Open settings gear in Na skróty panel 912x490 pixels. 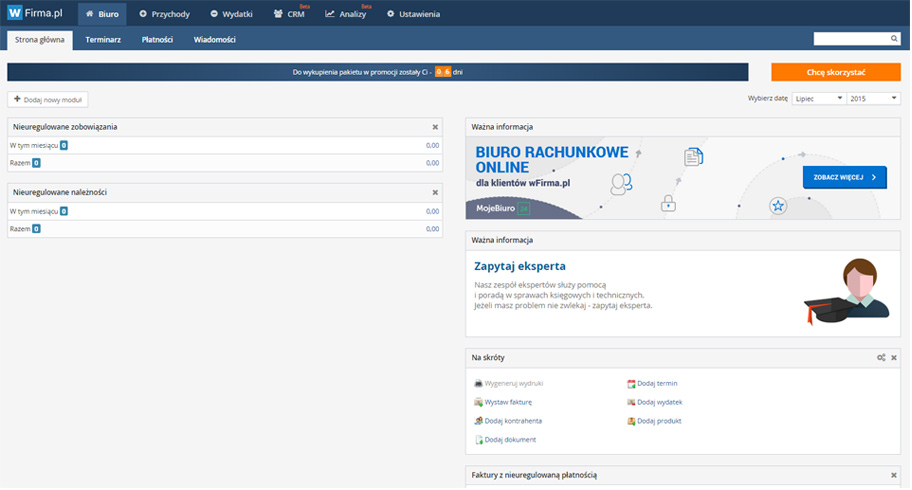click(881, 357)
